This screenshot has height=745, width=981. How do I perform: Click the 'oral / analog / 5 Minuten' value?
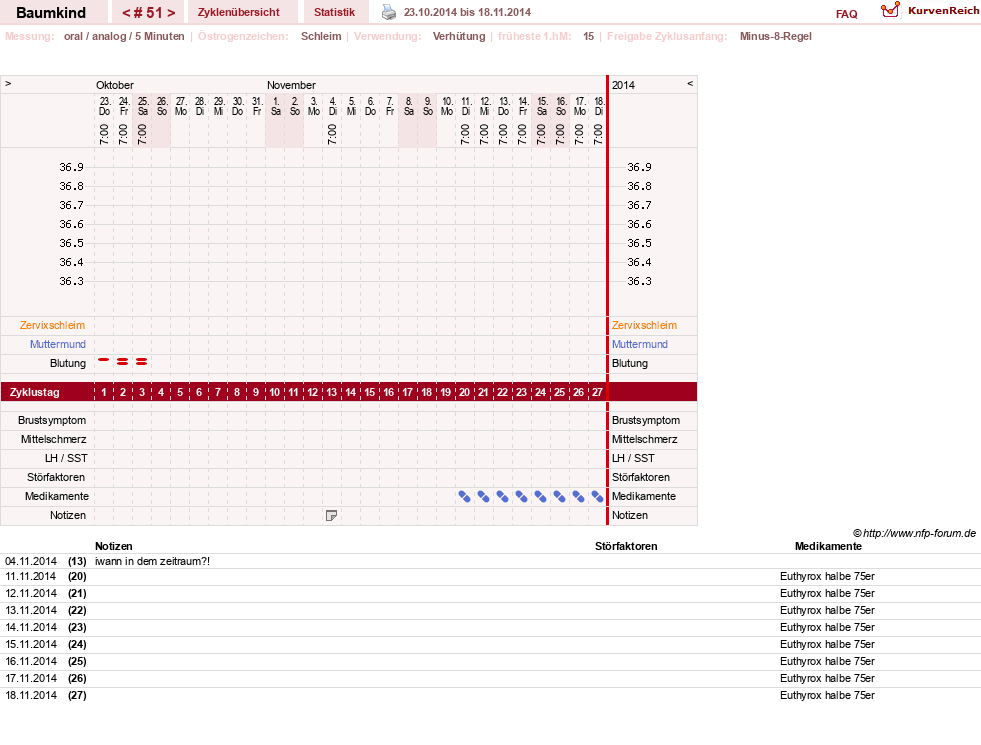coord(124,36)
